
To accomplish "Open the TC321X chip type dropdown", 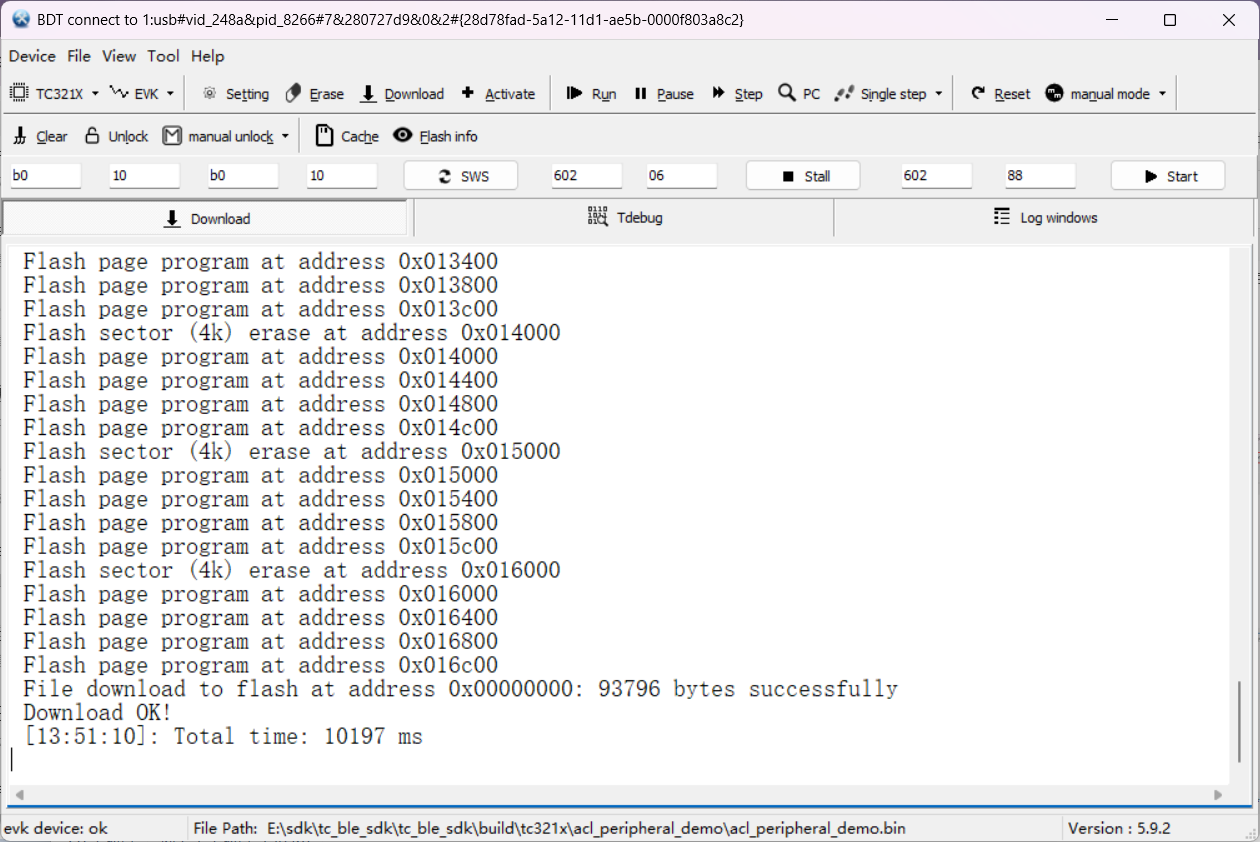I will coord(95,93).
